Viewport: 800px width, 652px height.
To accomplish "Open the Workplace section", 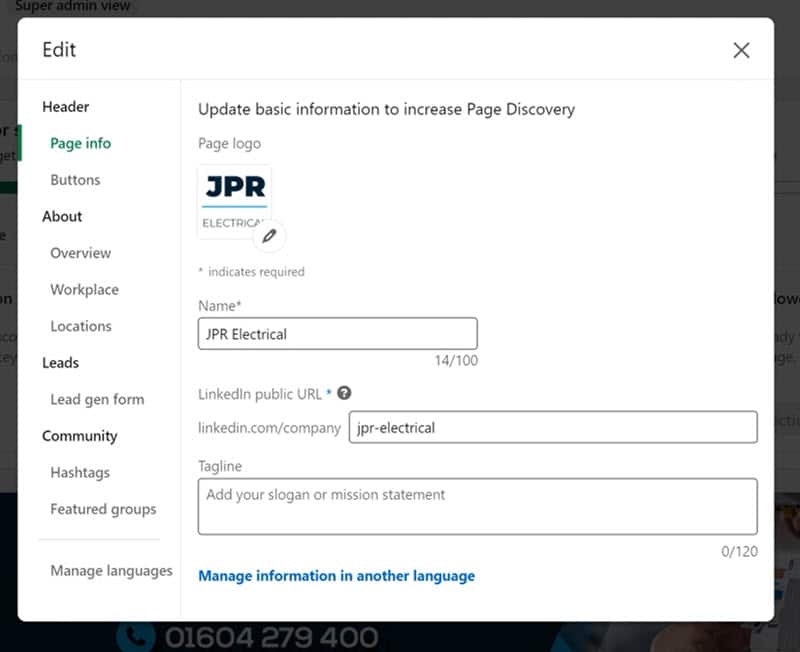I will coord(85,290).
